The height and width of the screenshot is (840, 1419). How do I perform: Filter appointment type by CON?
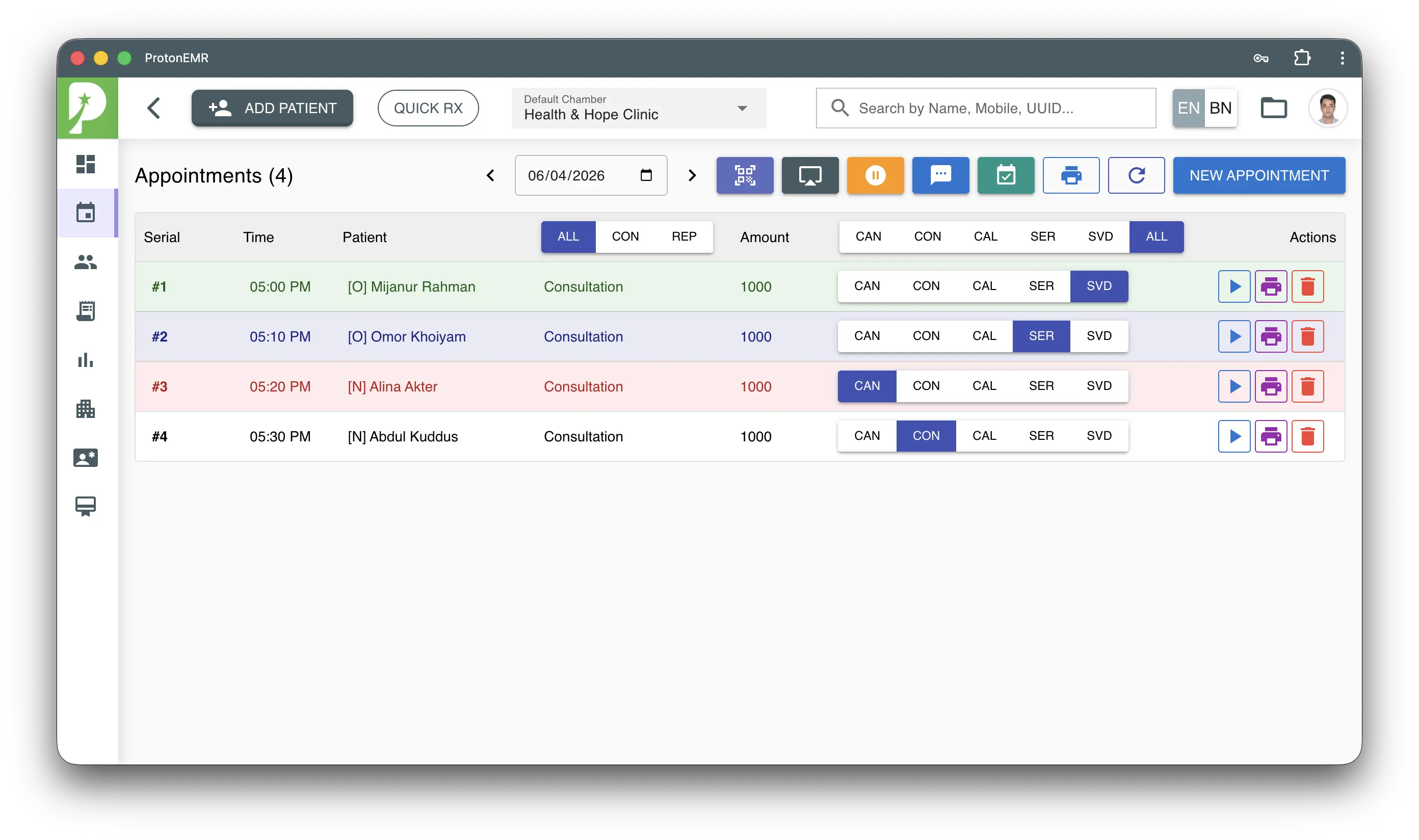pos(625,237)
